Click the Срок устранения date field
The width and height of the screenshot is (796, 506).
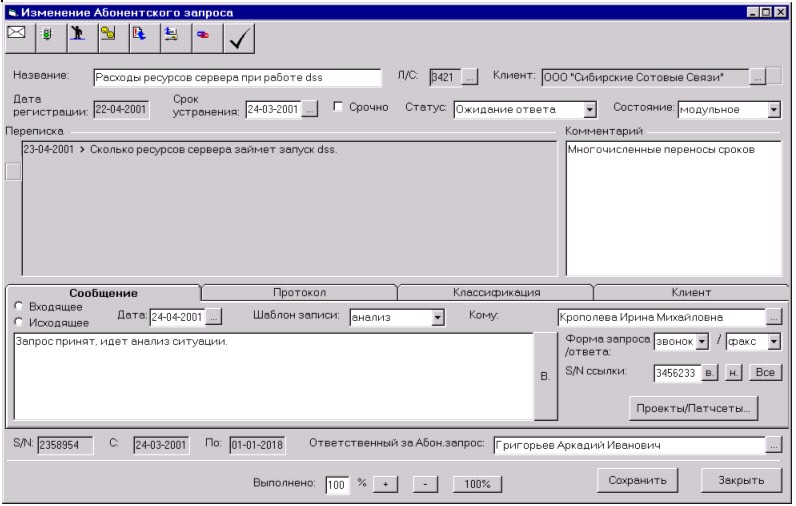point(273,109)
